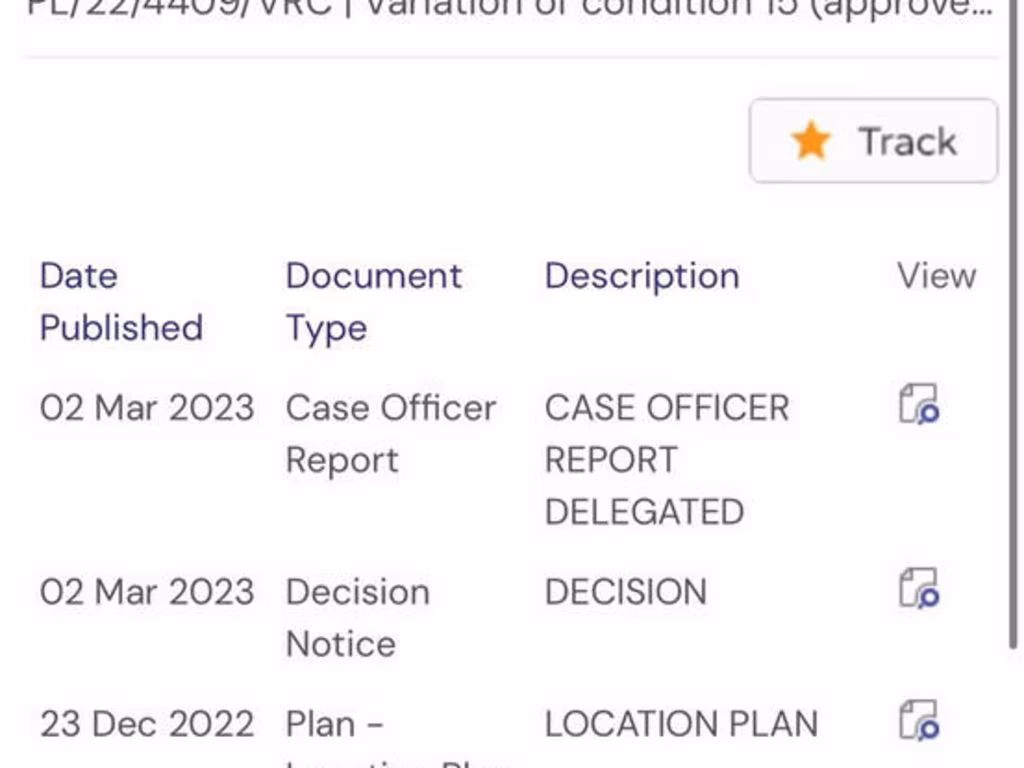Click the Case Officer Report type cell

coord(390,434)
